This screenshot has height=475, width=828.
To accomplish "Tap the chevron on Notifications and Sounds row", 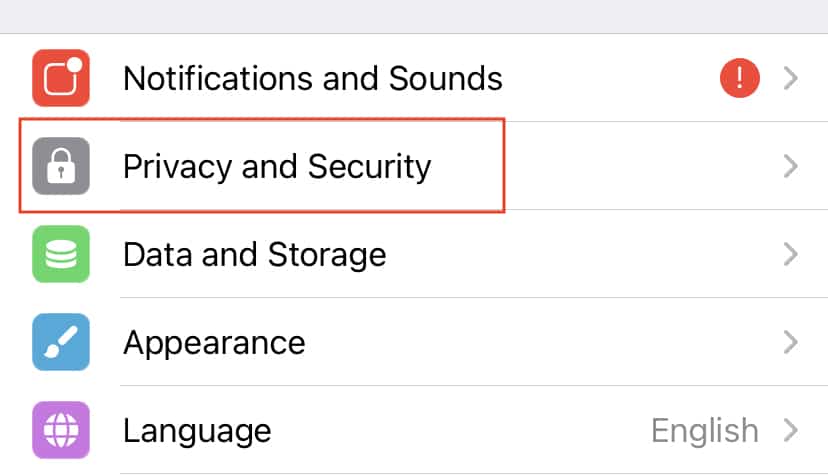I will [x=791, y=78].
